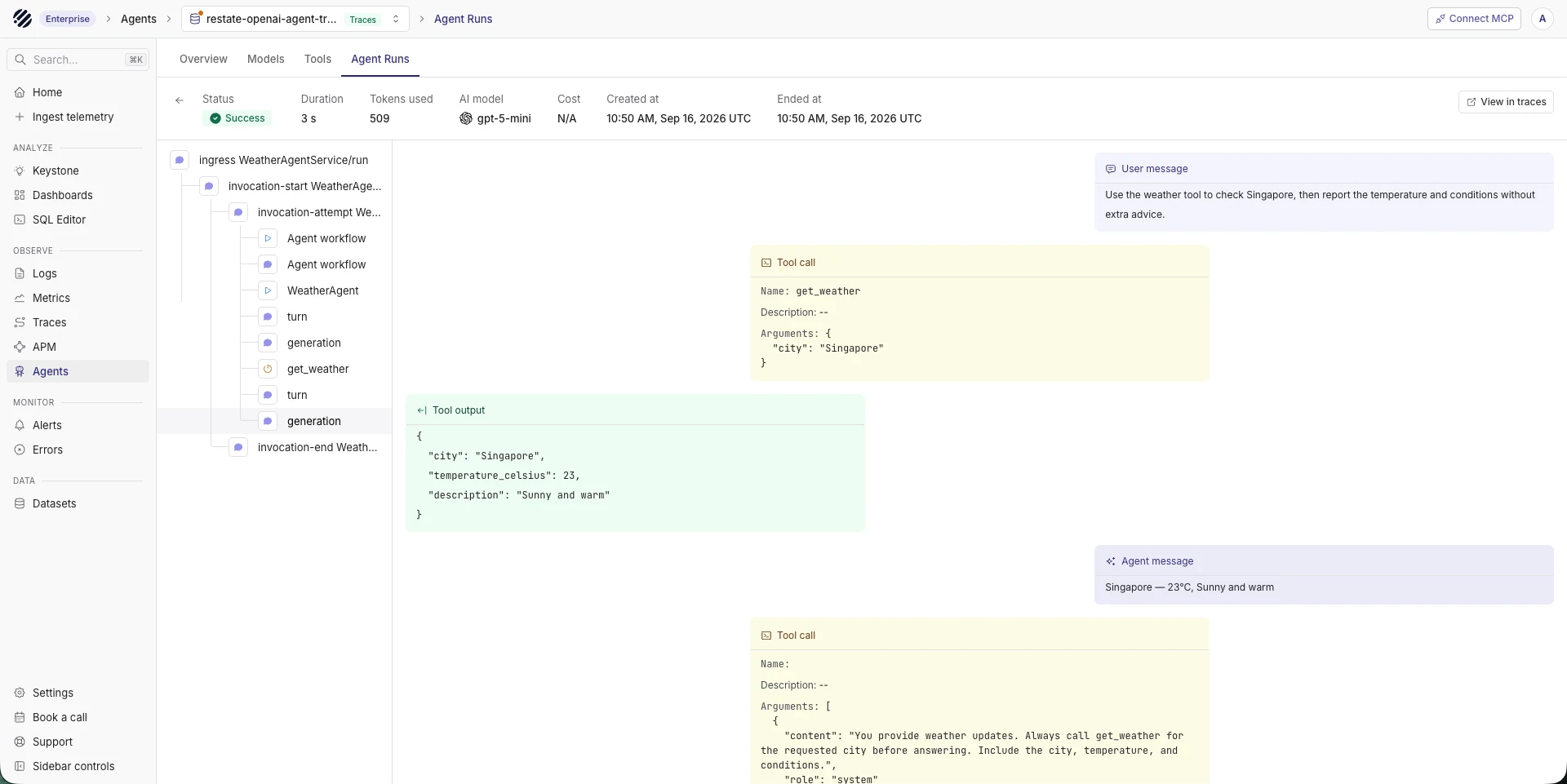Click the Home sidebar icon
1567x784 pixels.
(x=20, y=92)
